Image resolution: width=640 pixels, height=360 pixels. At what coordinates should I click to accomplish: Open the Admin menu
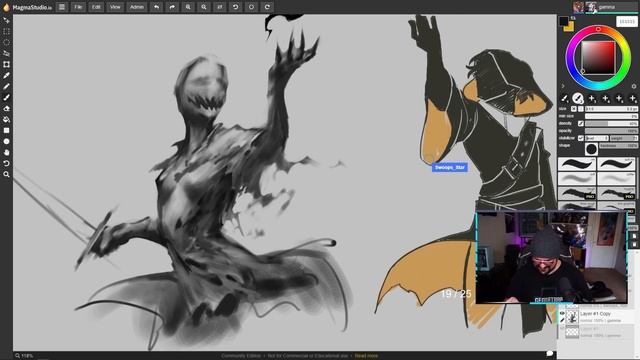[137, 7]
